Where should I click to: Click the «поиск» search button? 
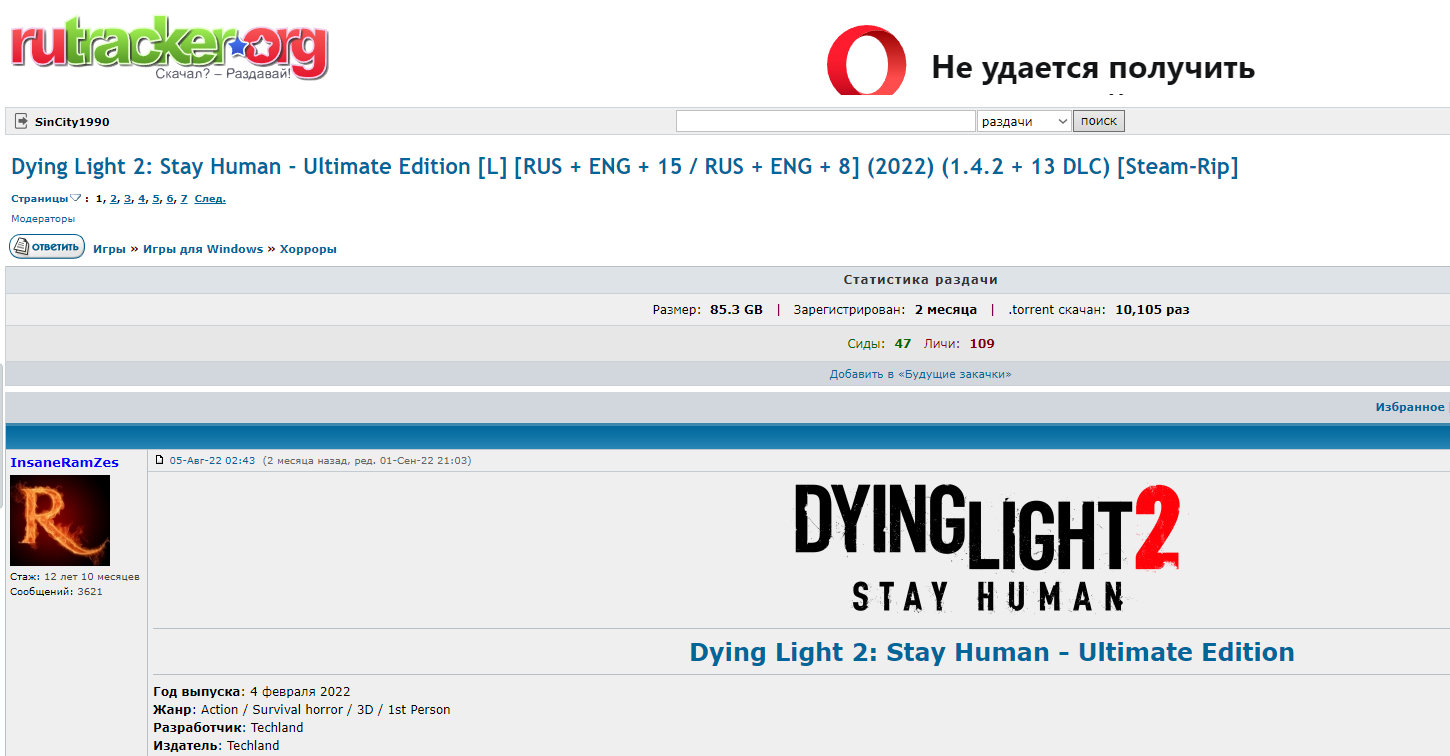1099,121
